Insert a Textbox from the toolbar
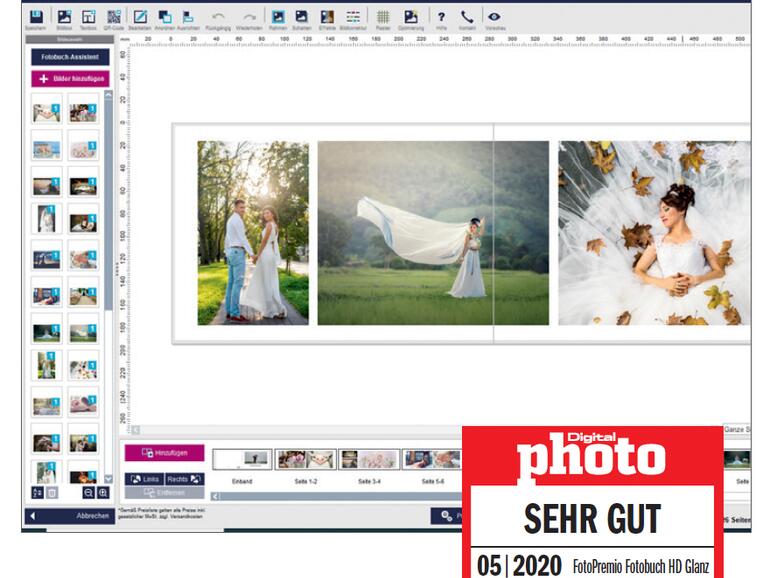 pos(88,17)
